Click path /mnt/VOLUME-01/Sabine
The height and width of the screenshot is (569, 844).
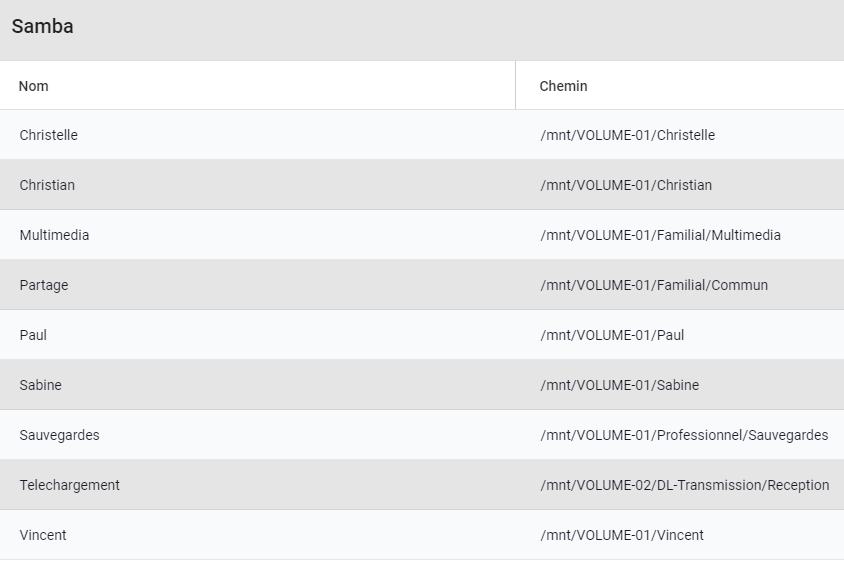(620, 385)
